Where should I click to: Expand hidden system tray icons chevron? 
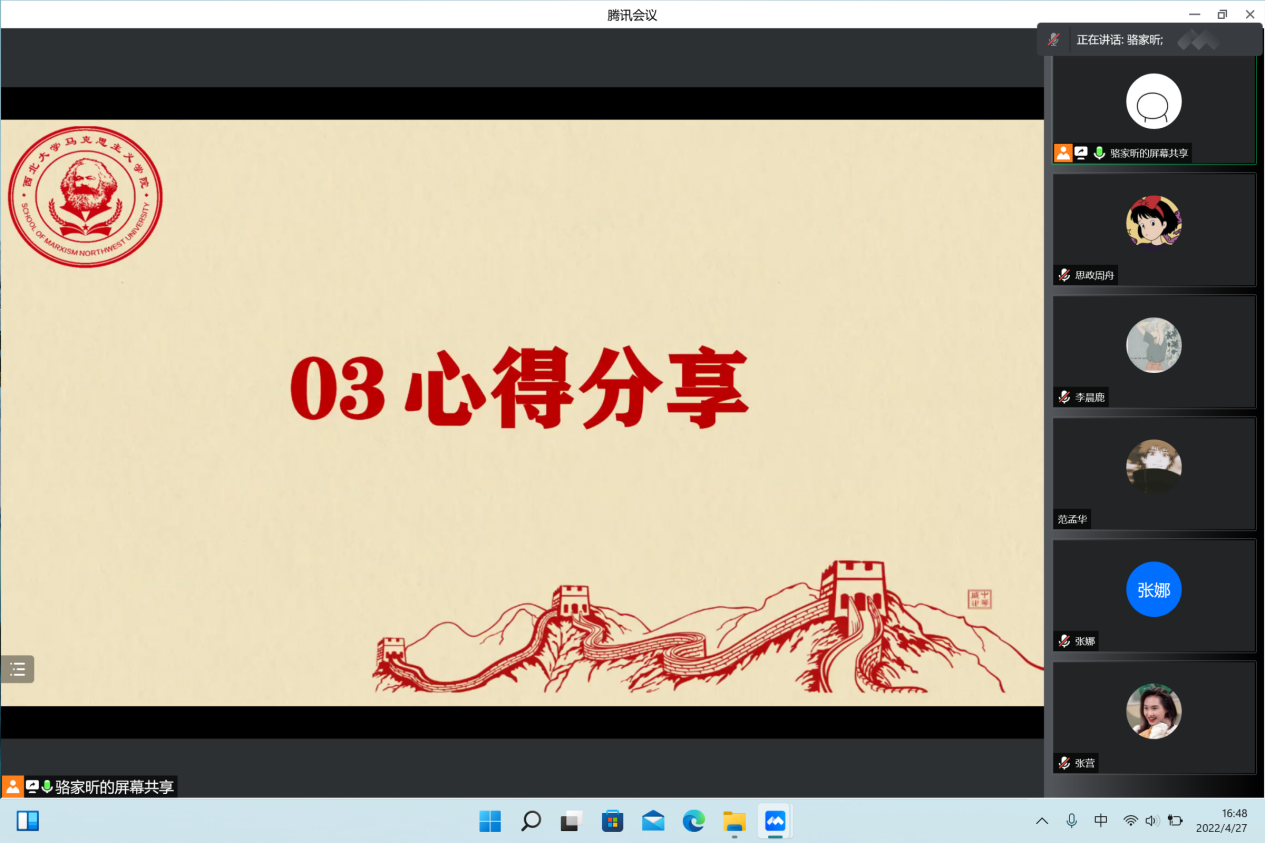(1042, 821)
